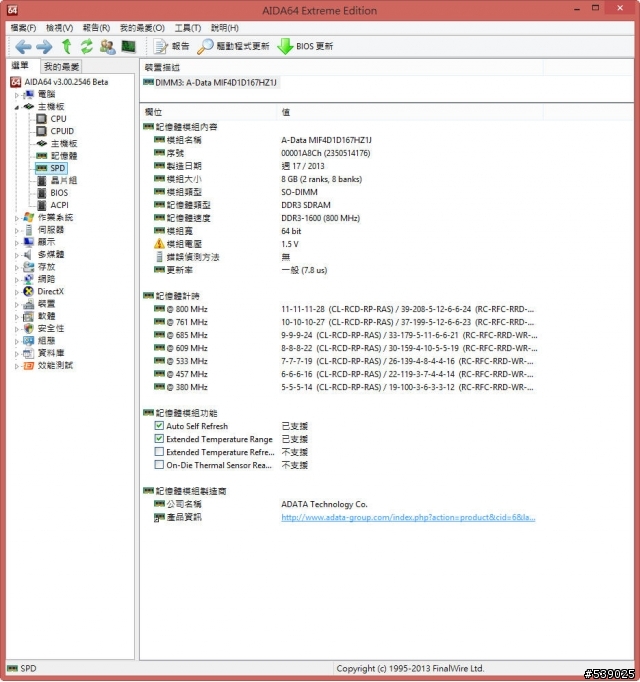Image resolution: width=640 pixels, height=682 pixels.
Task: Open the report toolbar button
Action: pos(171,46)
